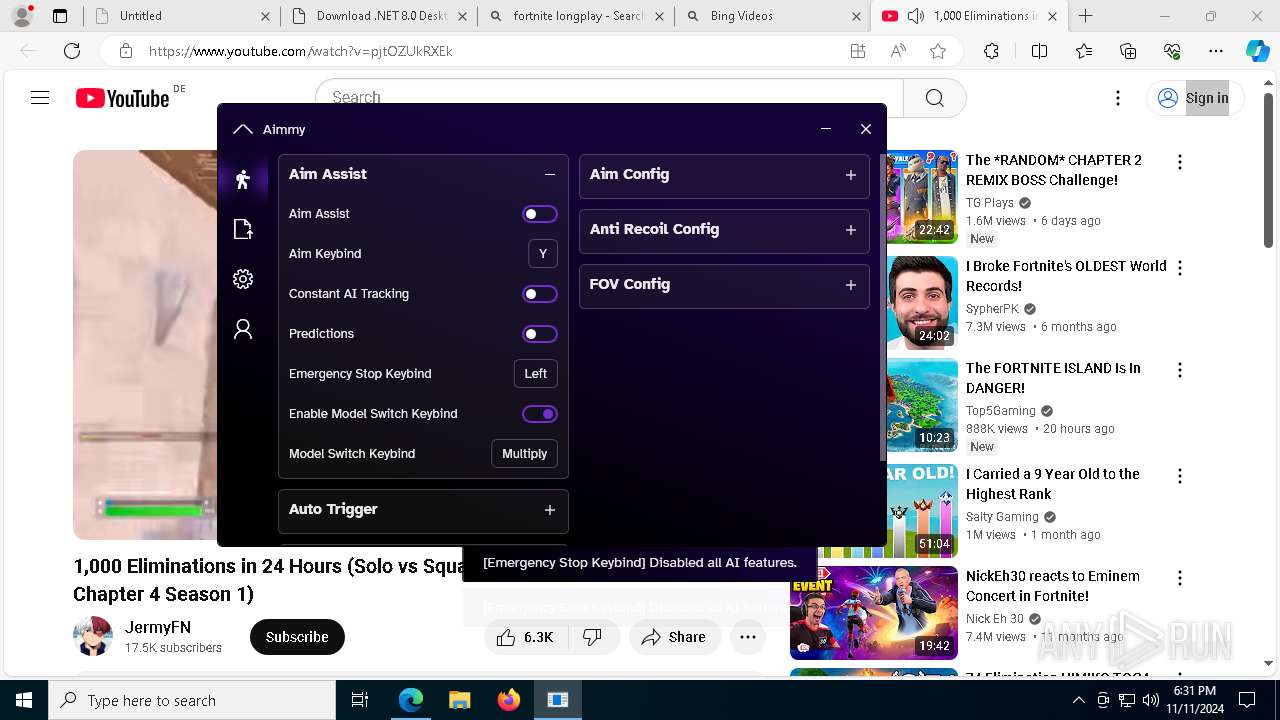Viewport: 1280px width, 720px height.
Task: Open options for SypherPK video
Action: (x=1180, y=268)
